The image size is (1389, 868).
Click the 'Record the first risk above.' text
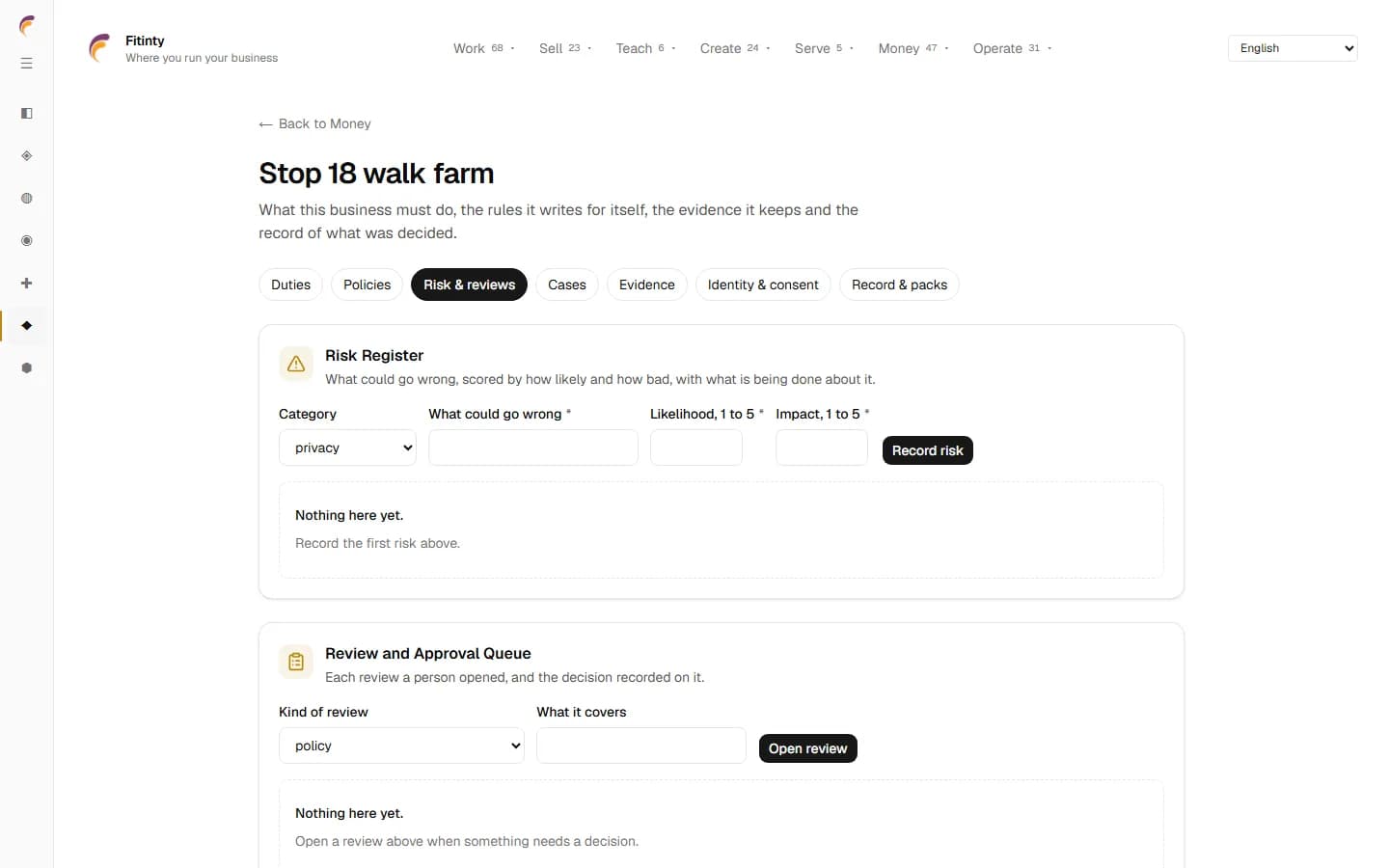tap(377, 543)
